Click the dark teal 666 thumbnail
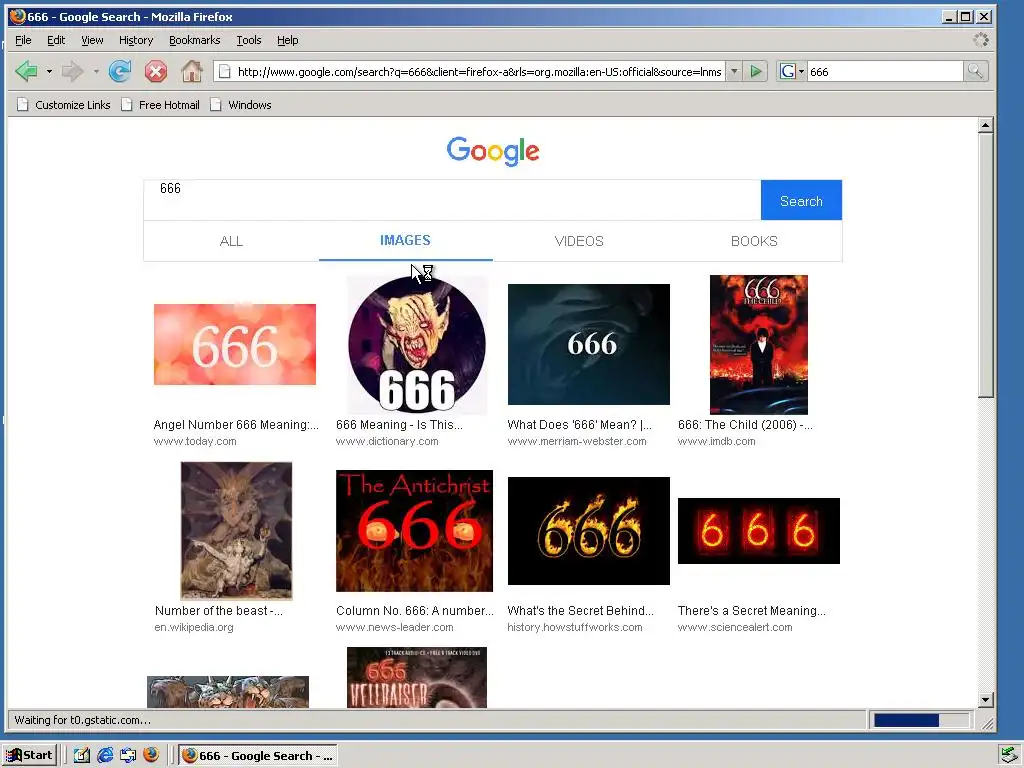Screen dimensions: 1024x768 click(x=588, y=344)
